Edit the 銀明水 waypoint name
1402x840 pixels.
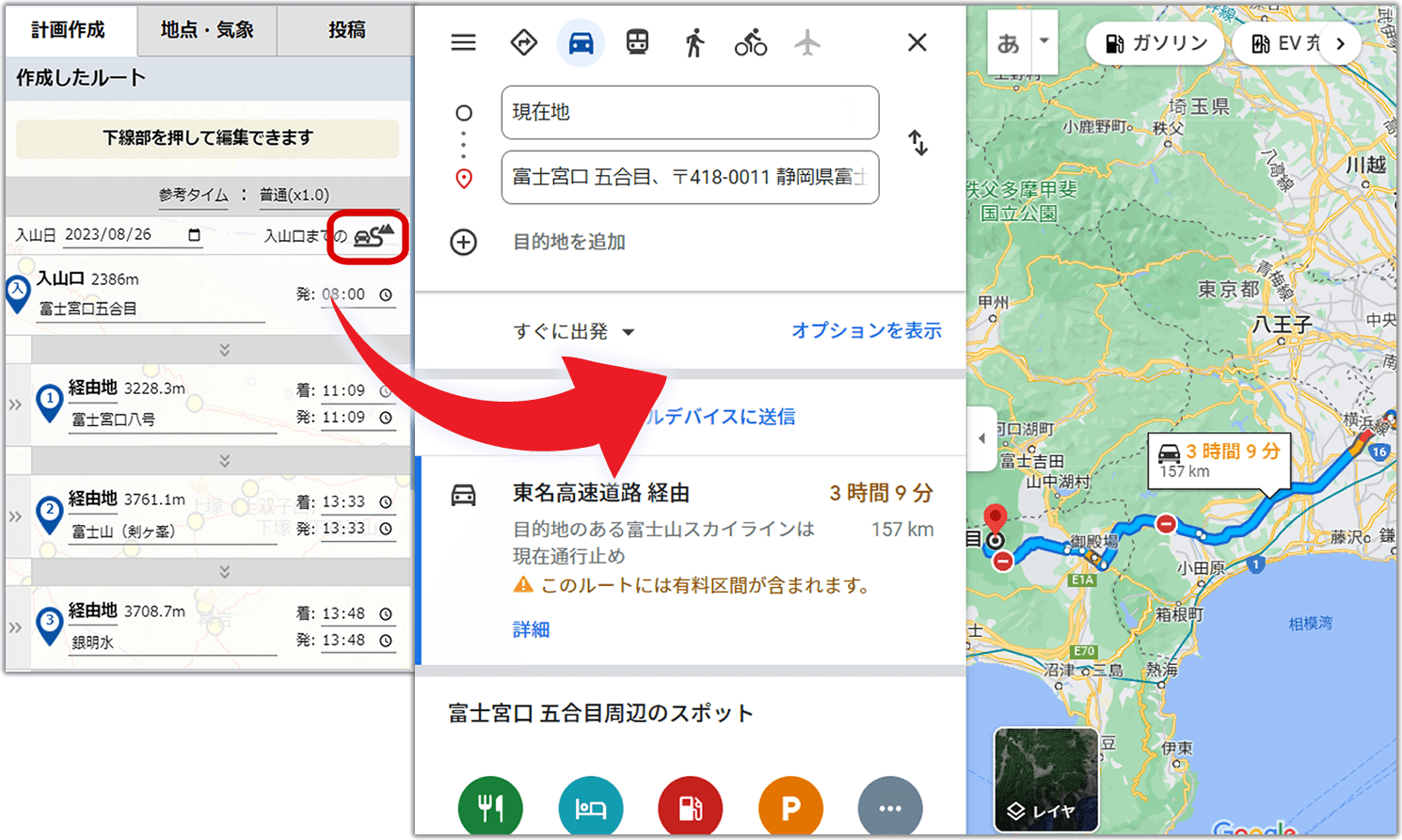(173, 642)
